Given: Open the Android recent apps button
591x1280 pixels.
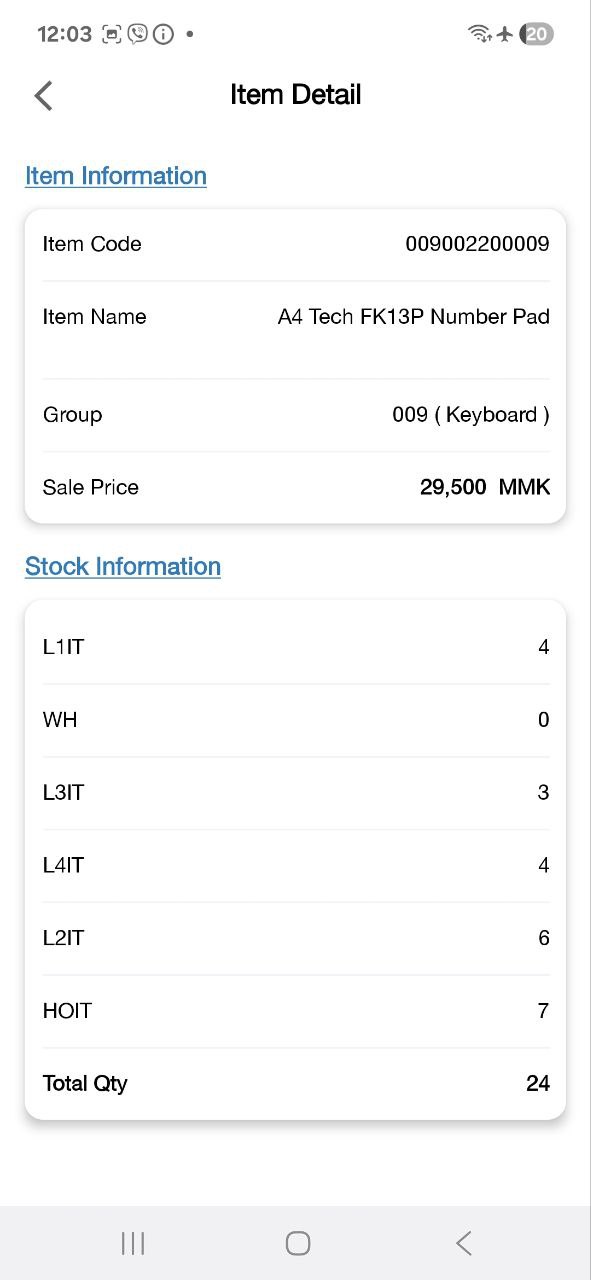Looking at the screenshot, I should [x=132, y=1243].
